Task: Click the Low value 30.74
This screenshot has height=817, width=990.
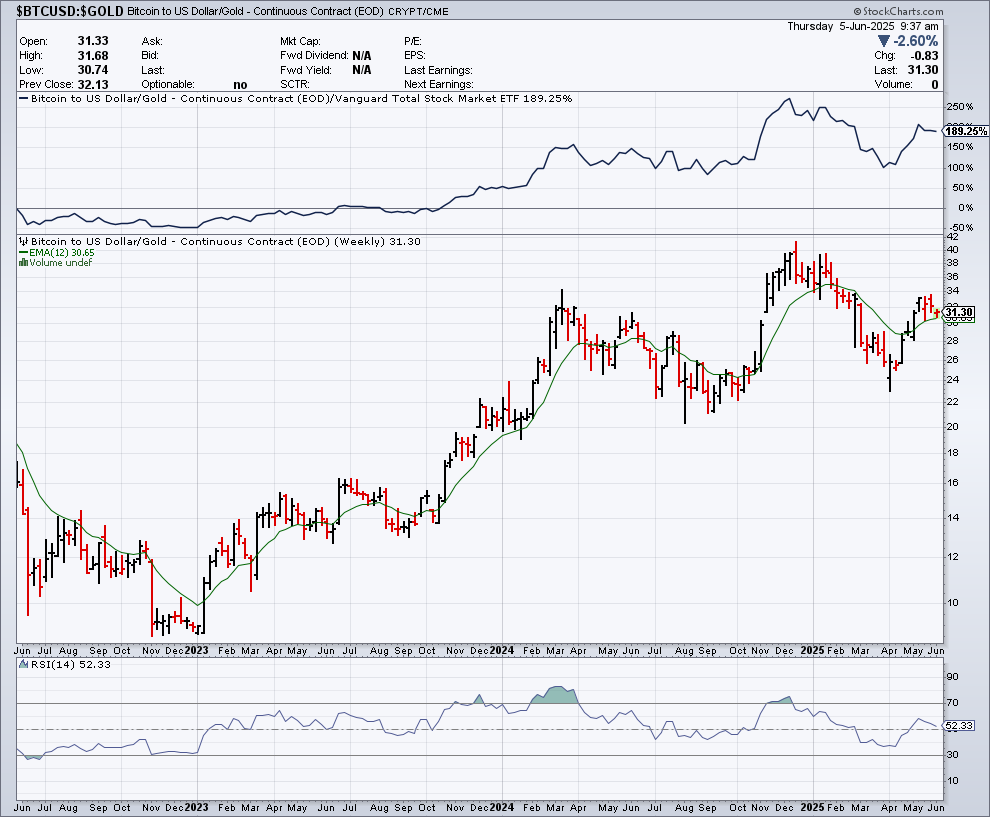Action: tap(93, 70)
